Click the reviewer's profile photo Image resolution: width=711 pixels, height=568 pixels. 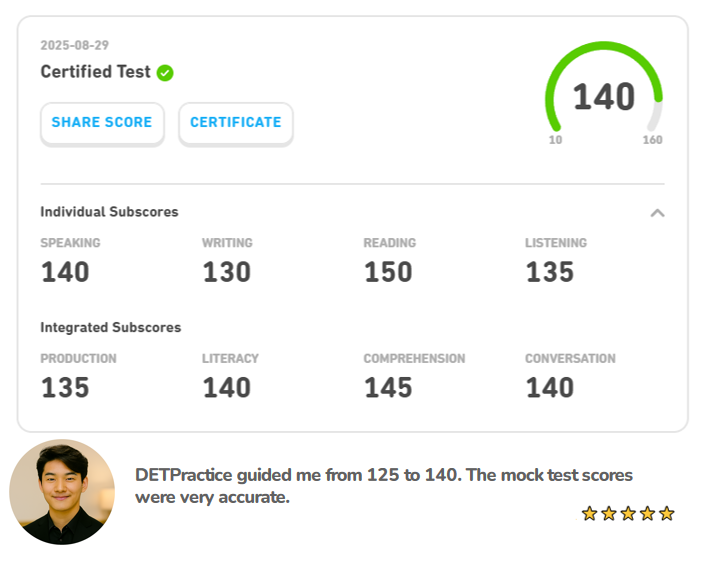pyautogui.click(x=62, y=492)
